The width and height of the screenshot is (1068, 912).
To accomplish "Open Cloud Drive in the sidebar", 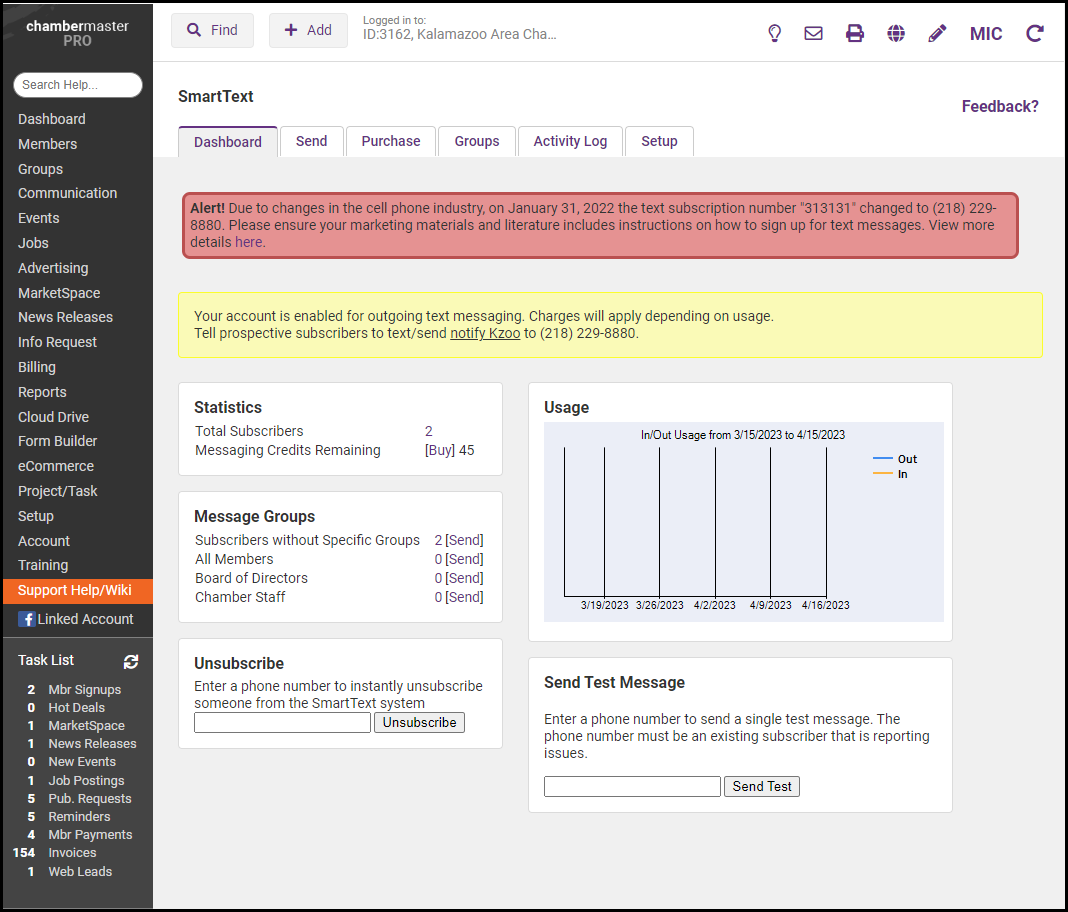I will (53, 417).
